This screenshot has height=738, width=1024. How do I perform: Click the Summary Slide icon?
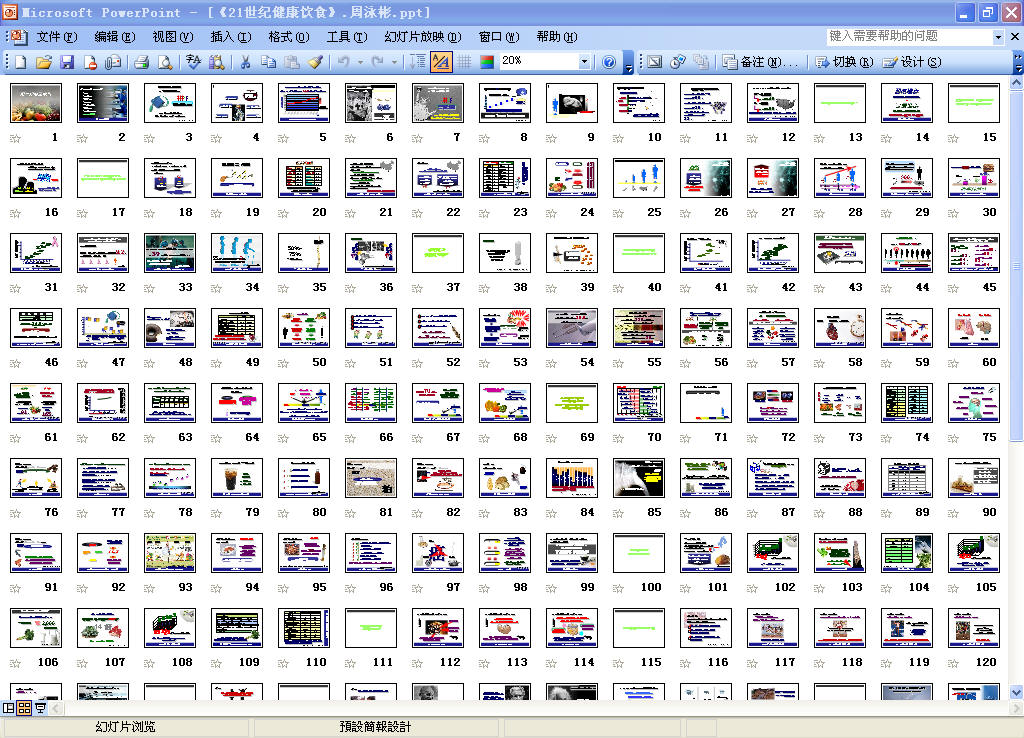tap(701, 62)
